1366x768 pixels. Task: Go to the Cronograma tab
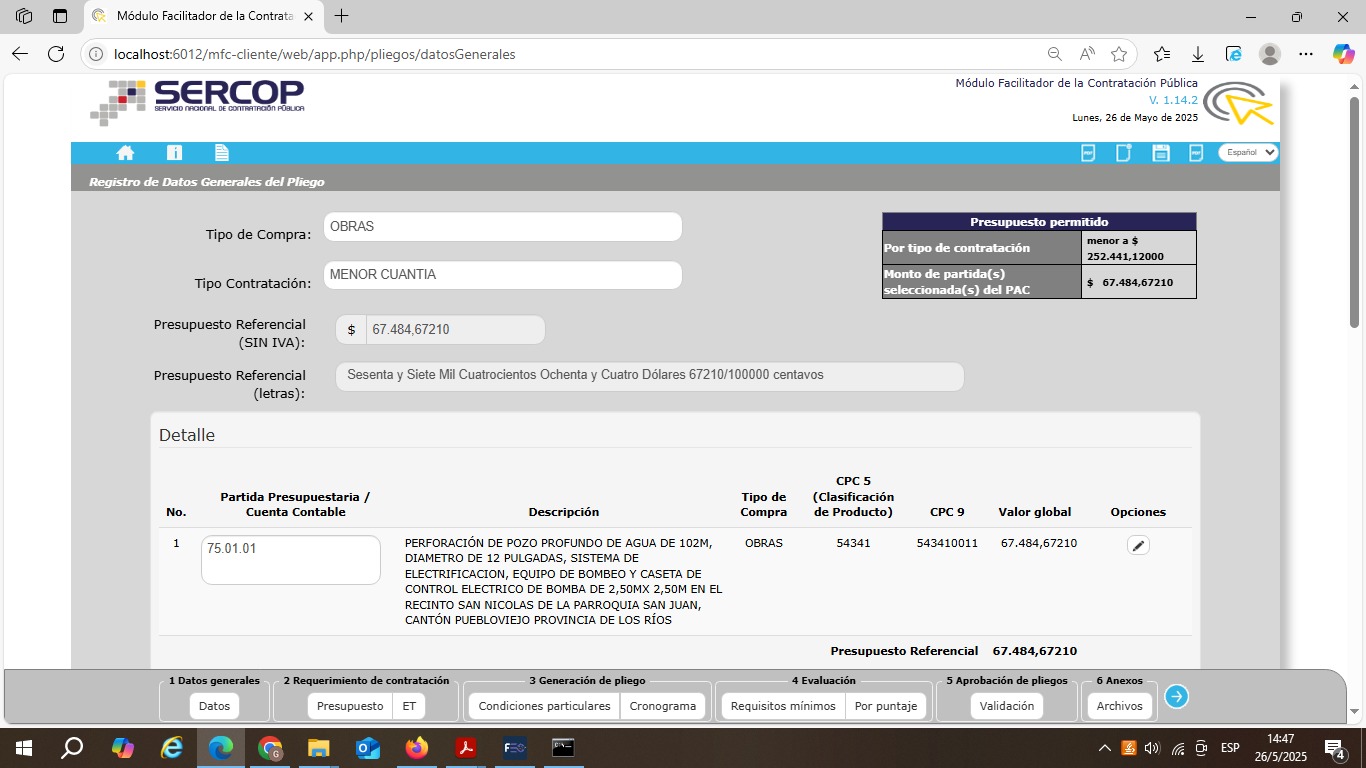click(663, 706)
